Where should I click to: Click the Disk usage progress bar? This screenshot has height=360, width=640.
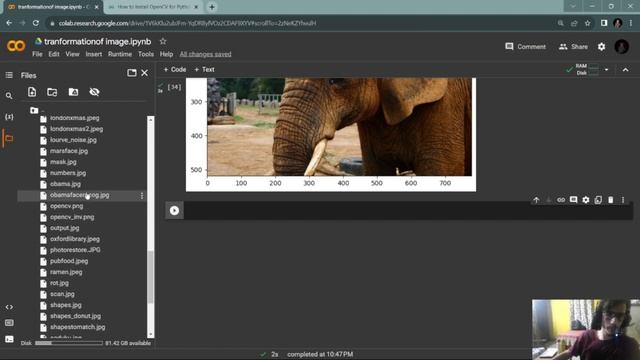69,343
